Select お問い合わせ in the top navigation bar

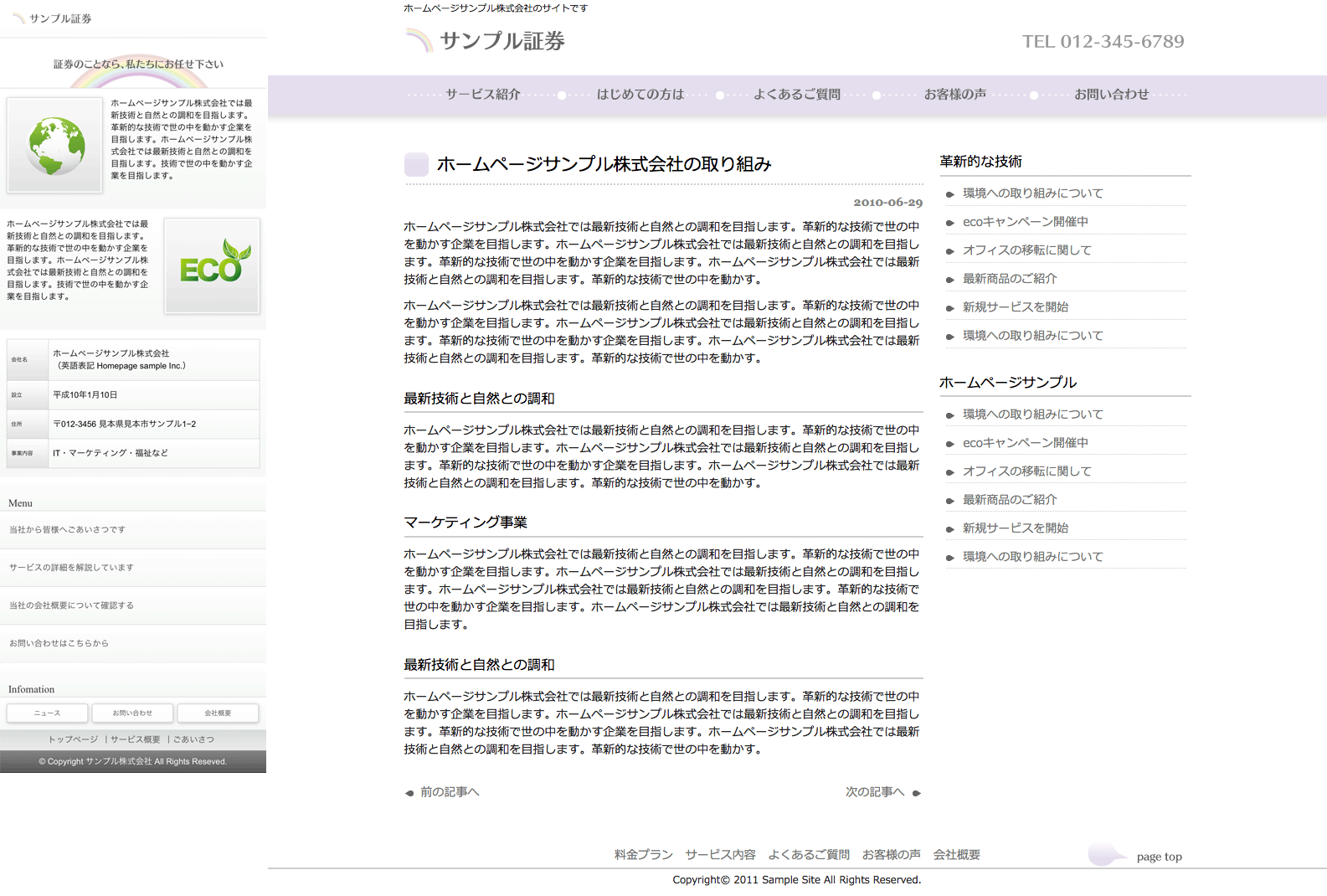(1111, 95)
